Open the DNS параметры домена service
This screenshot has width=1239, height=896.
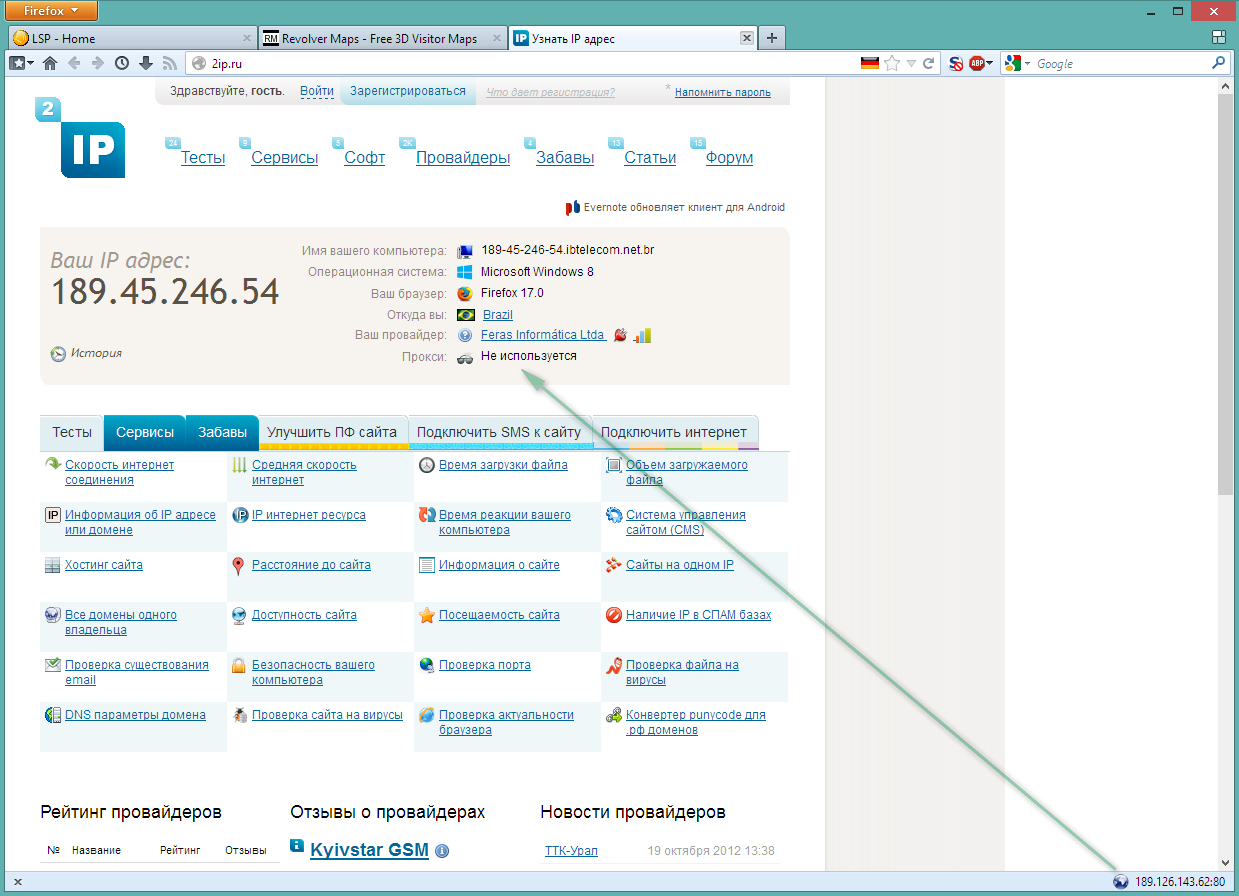(135, 715)
